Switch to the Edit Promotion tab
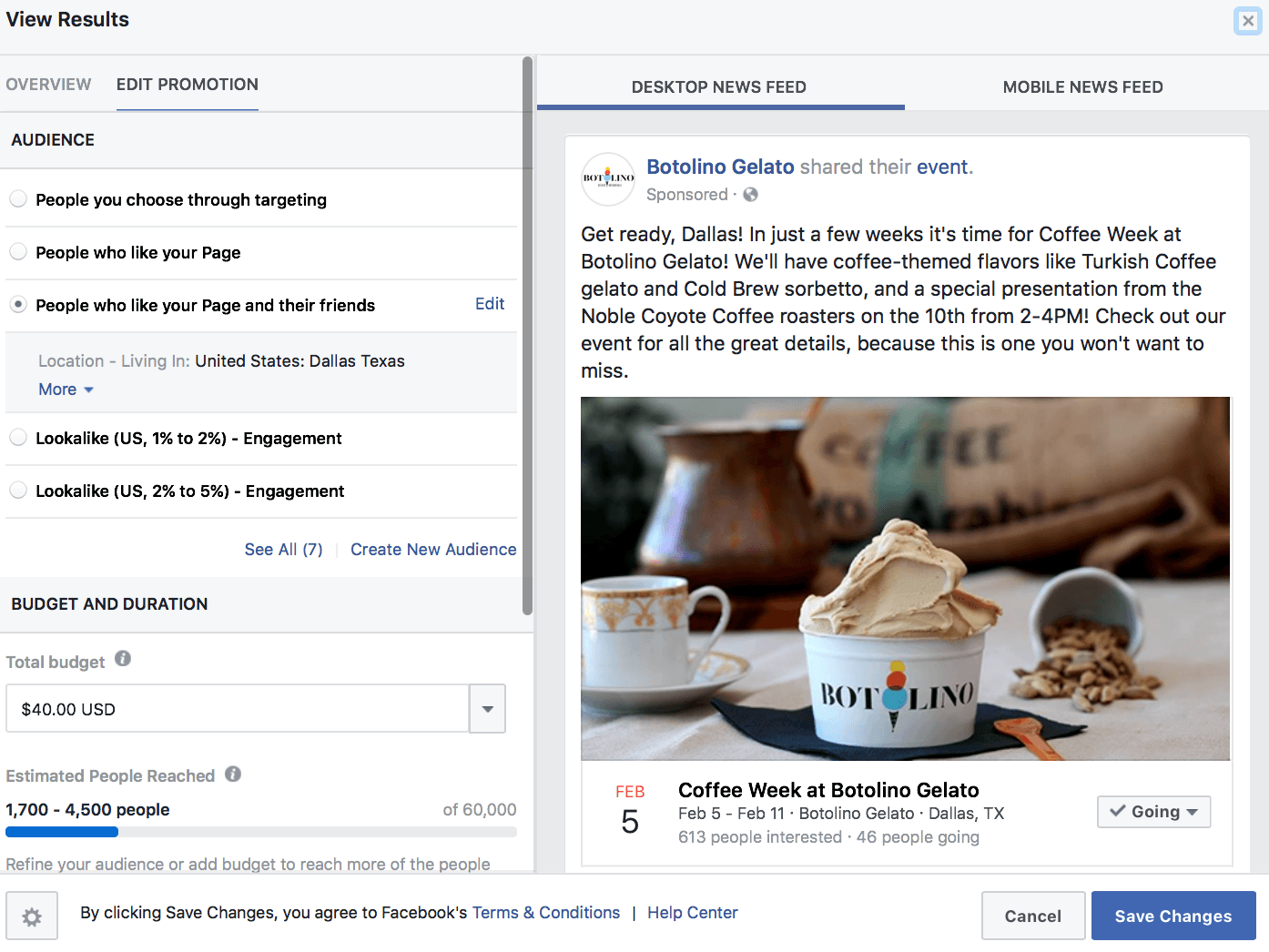 (188, 85)
